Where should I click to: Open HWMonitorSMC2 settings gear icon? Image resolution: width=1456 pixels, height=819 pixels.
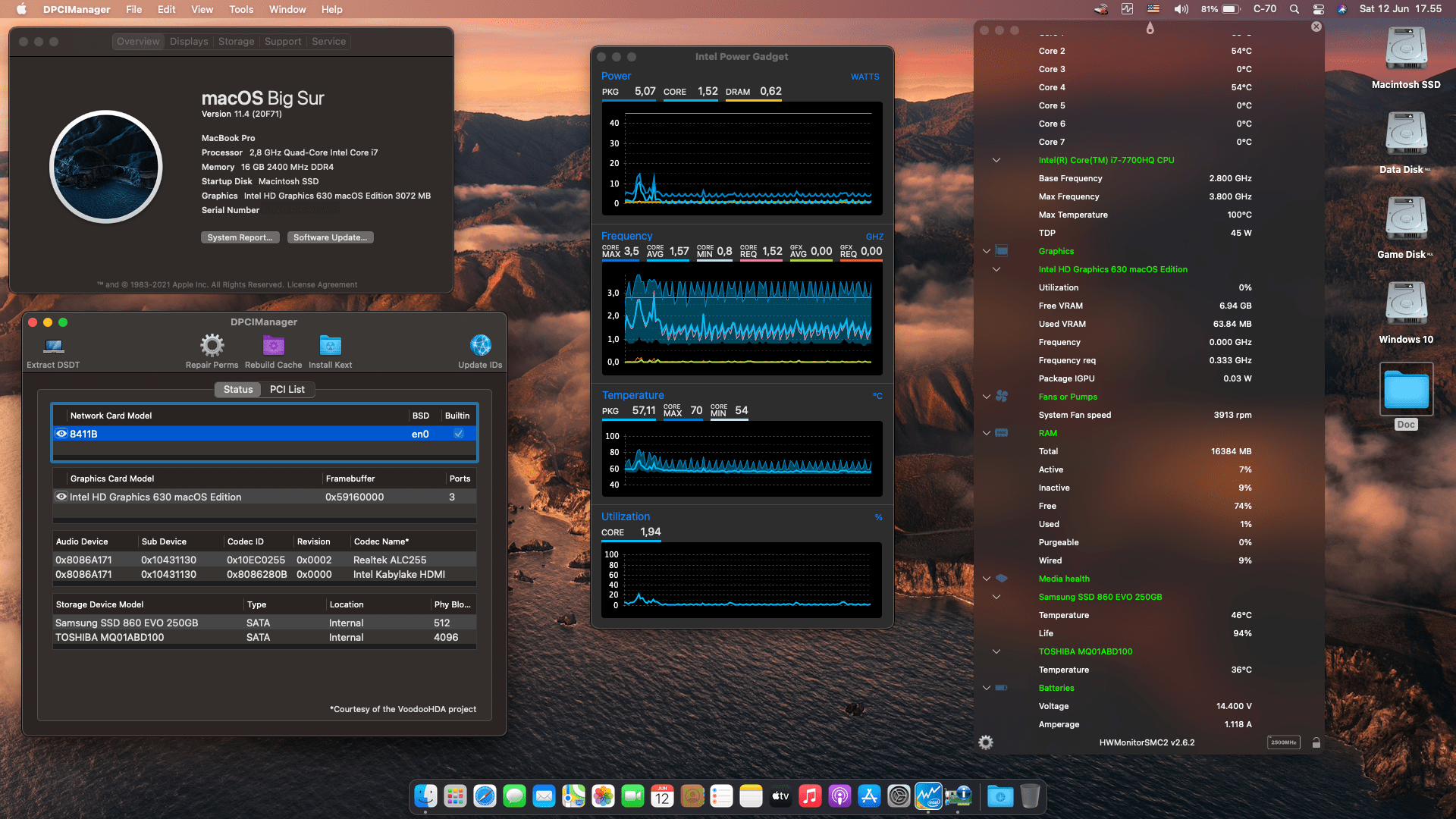tap(986, 742)
